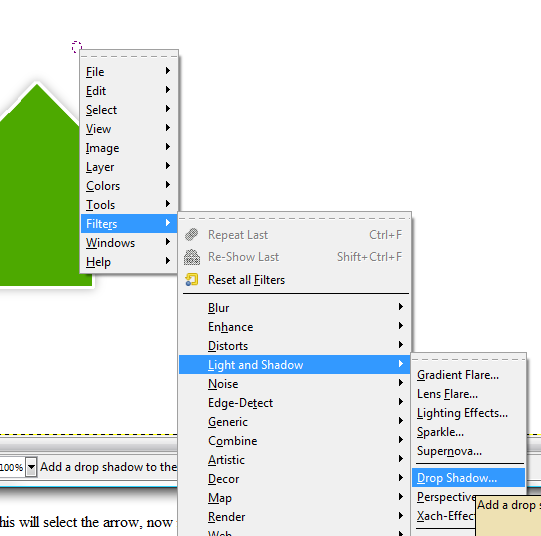Expand the Distorts filters submenu
Viewport: 541px width, 536px height.
(295, 346)
